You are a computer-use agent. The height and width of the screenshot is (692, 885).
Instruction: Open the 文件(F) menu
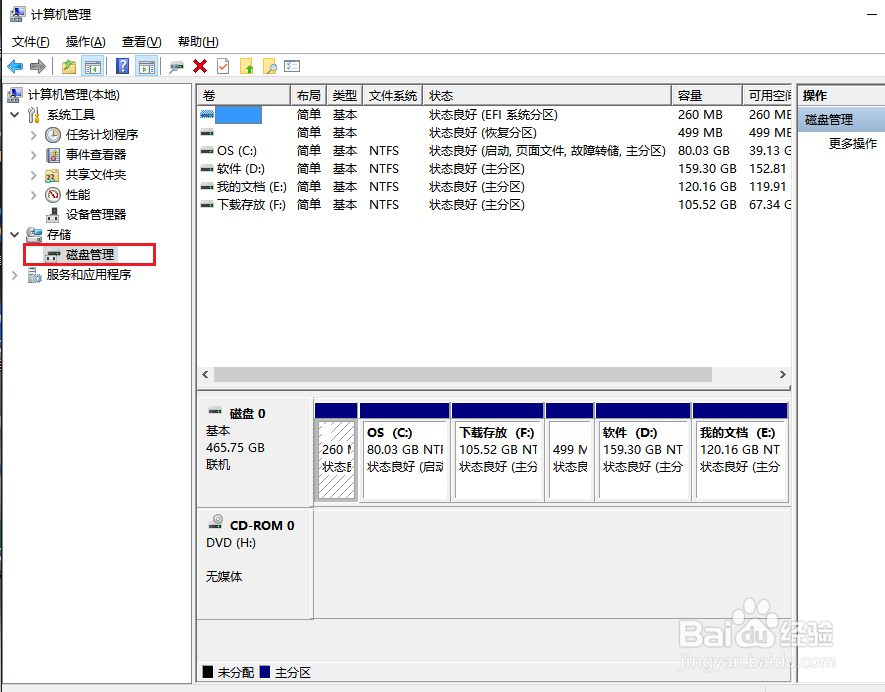coord(30,42)
